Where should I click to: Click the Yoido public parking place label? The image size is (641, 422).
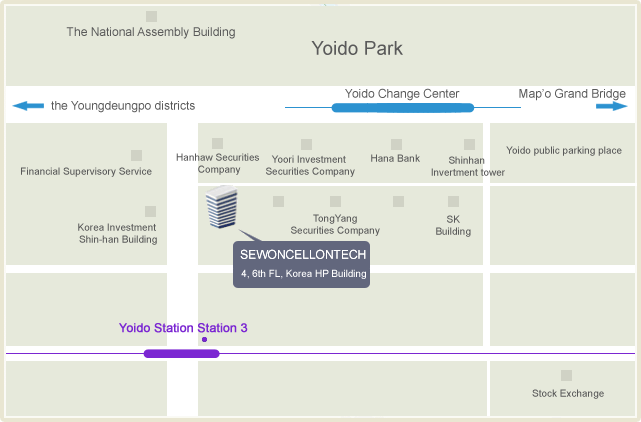pos(564,150)
